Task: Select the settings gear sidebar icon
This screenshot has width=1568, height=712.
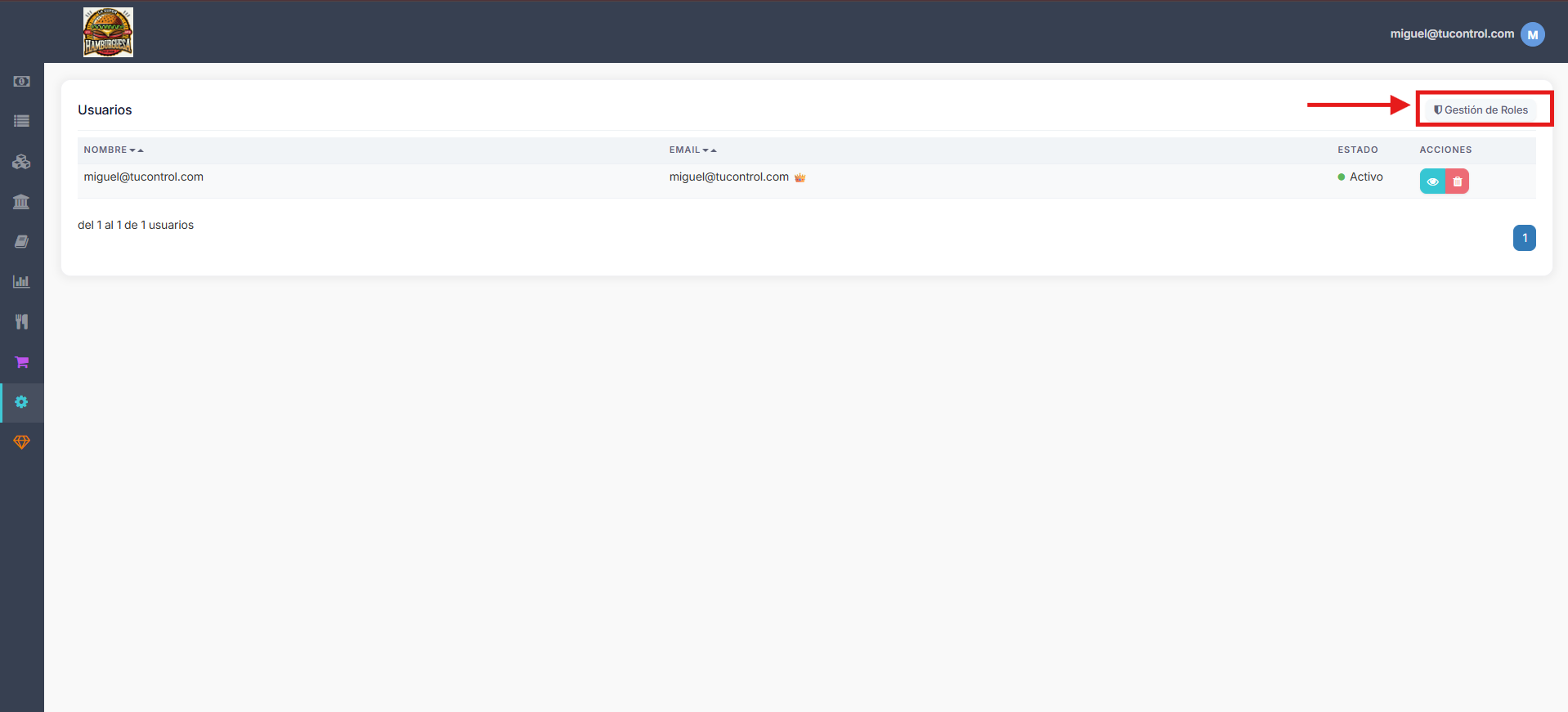Action: [21, 402]
